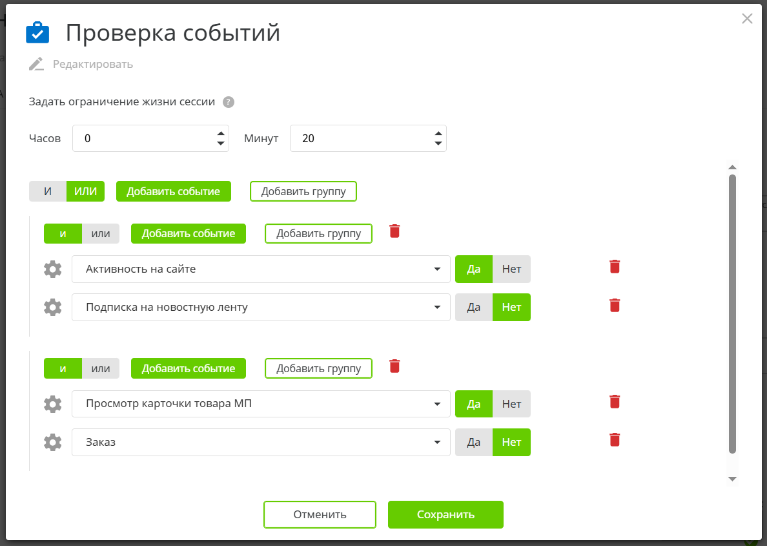Viewport: 767px width, 546px height.
Task: Click gear icon beside Заказ event
Action: click(x=53, y=442)
